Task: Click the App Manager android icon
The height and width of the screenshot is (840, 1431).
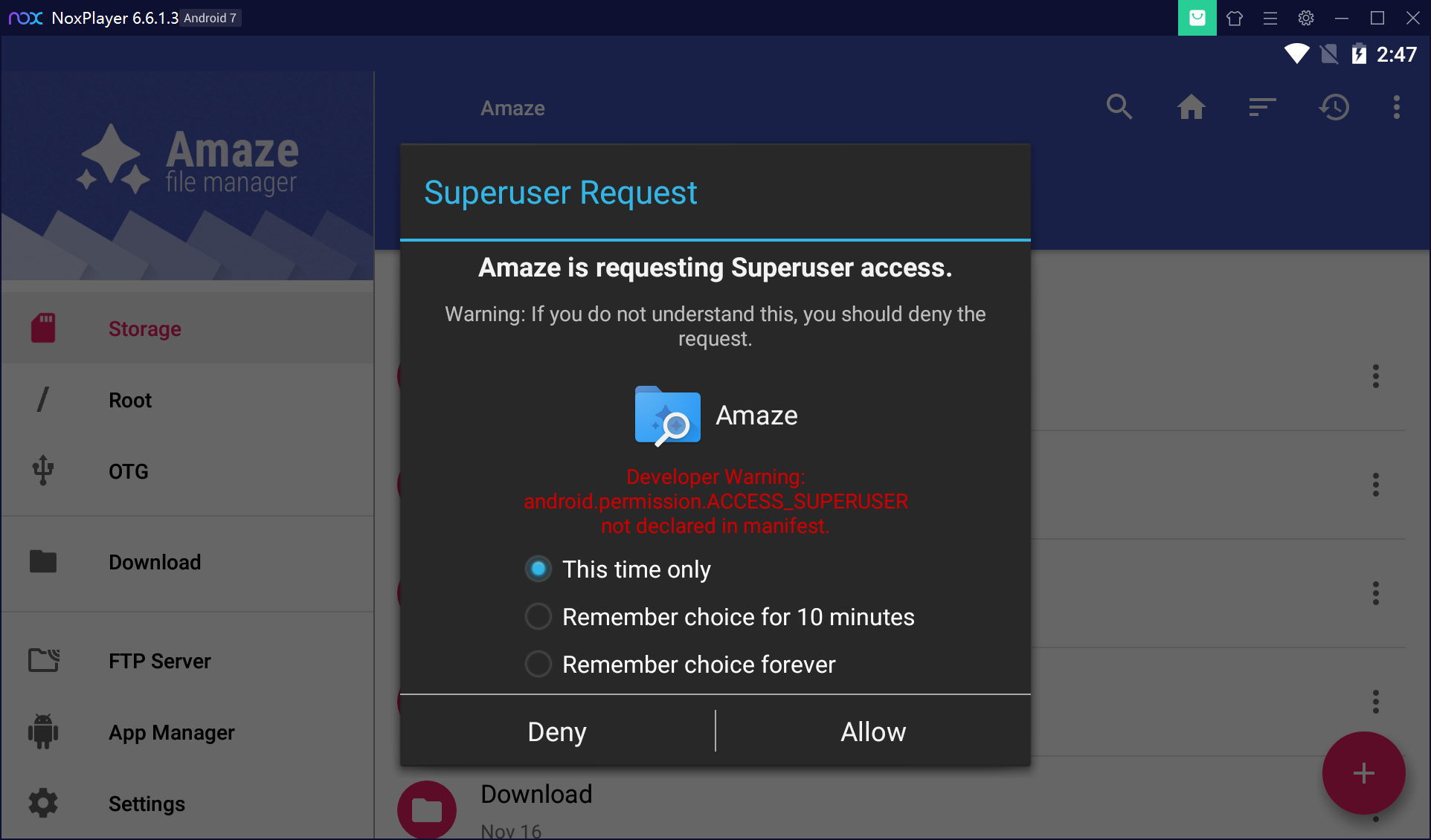Action: pos(43,731)
